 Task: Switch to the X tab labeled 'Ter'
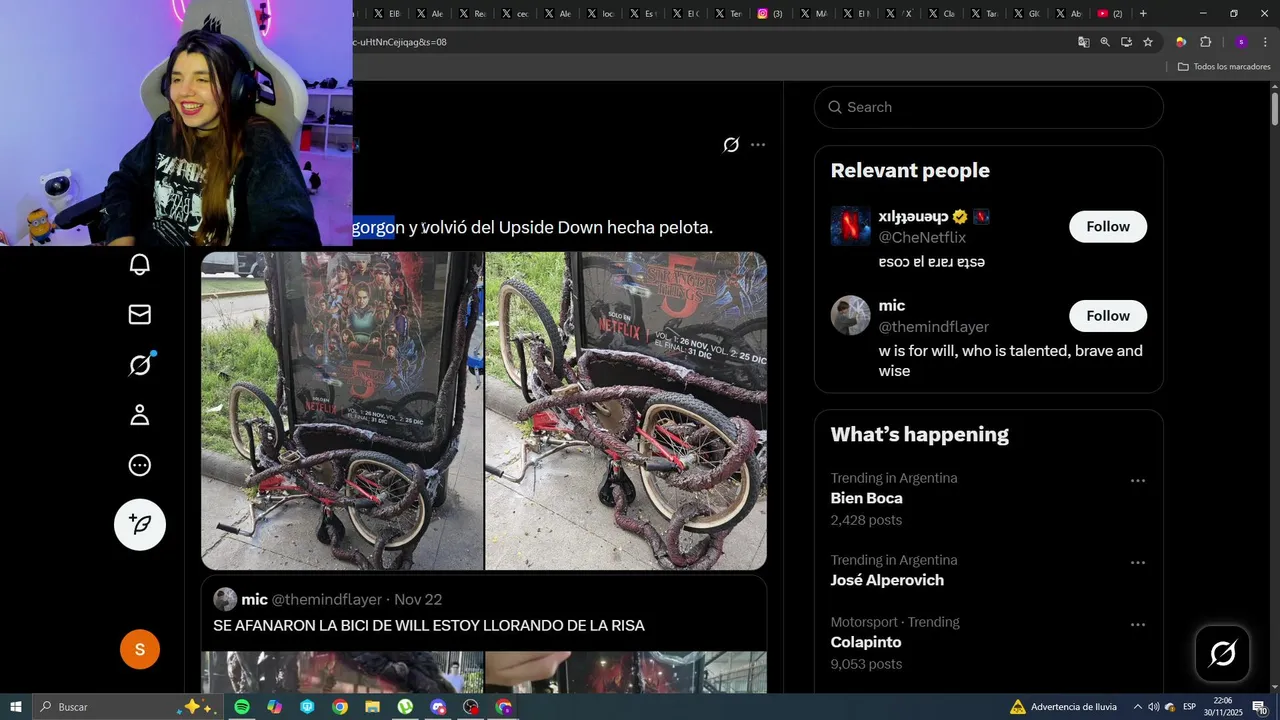coord(728,14)
